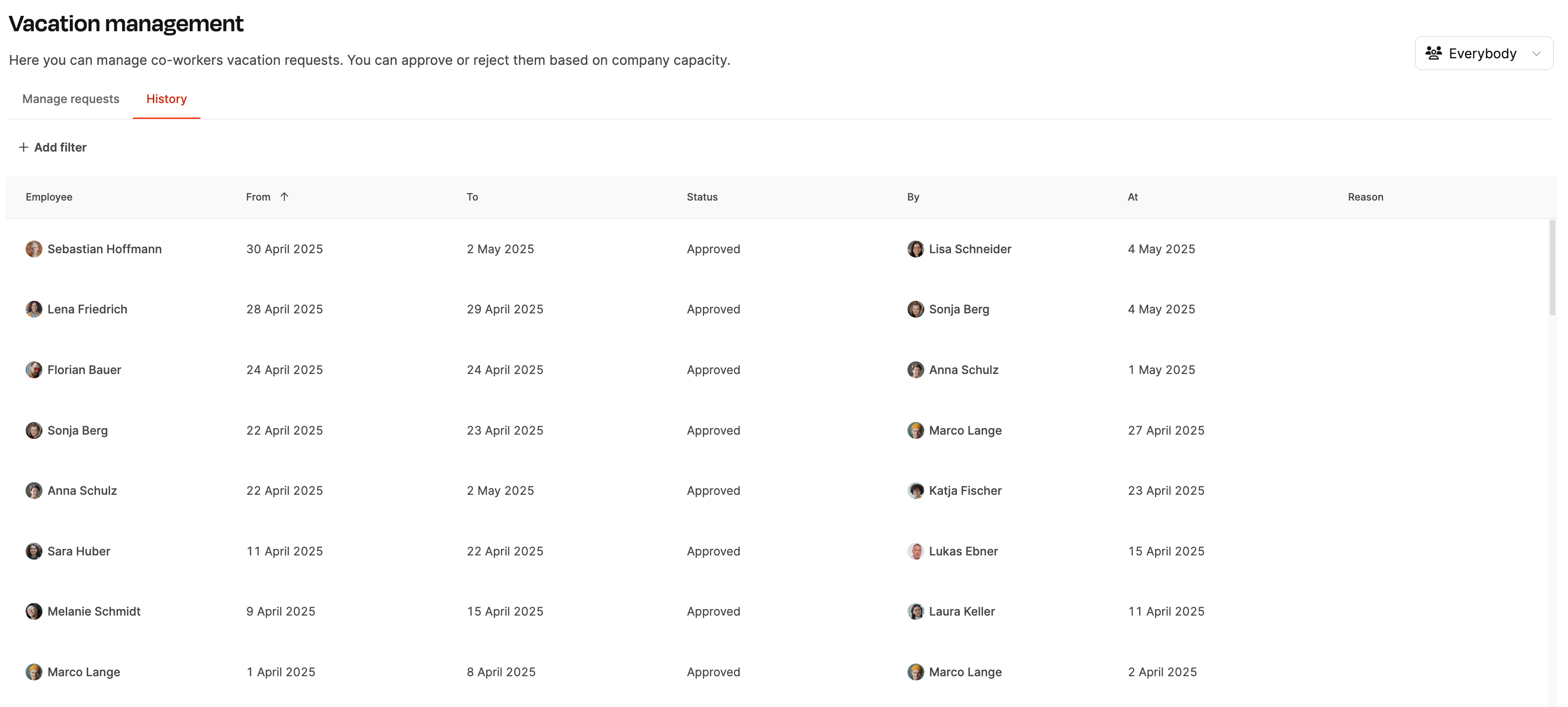Image resolution: width=1568 pixels, height=707 pixels.
Task: Click the Lena Friedrich employee name
Action: tap(87, 309)
